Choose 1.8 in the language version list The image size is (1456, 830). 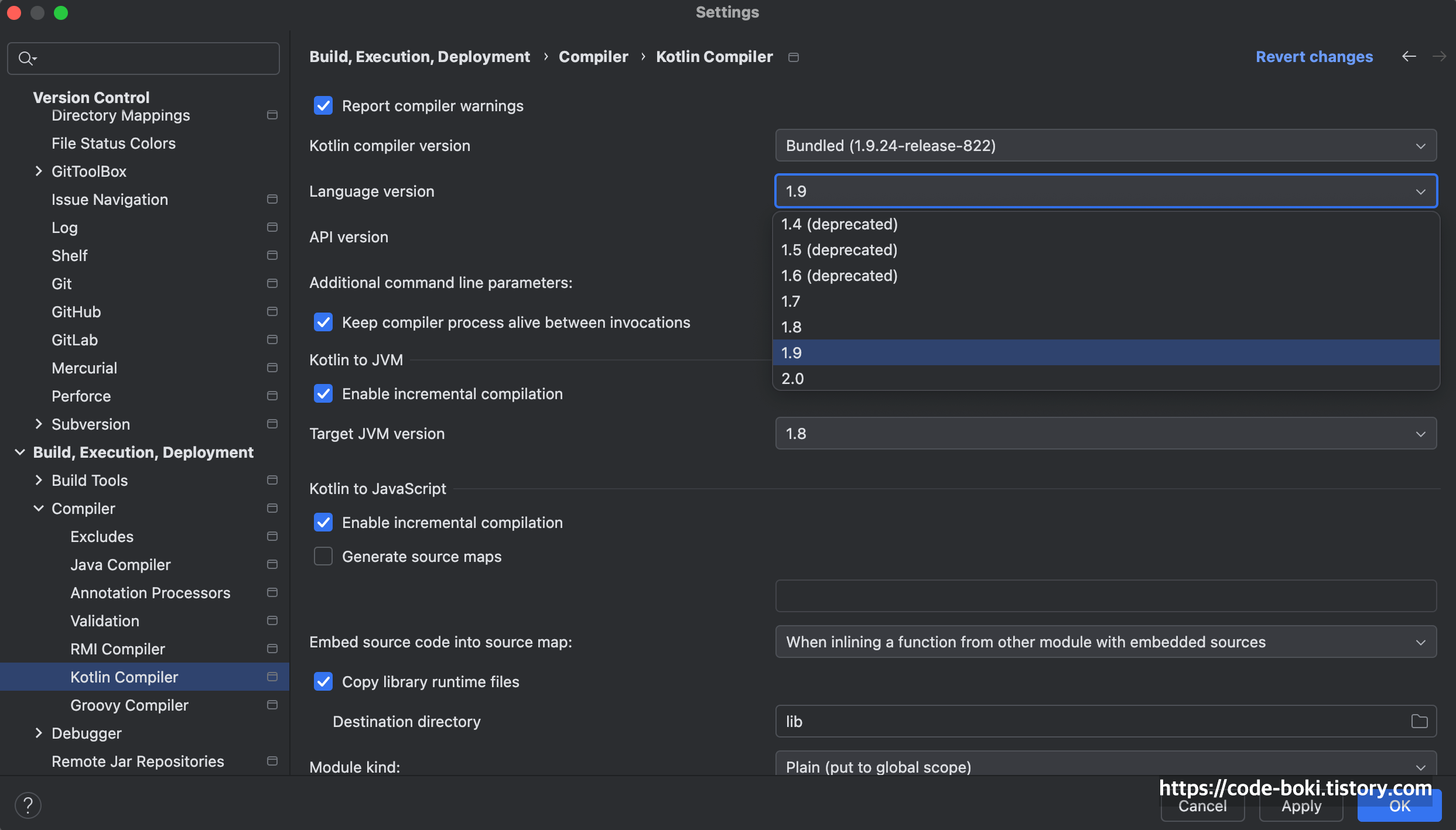pos(791,327)
